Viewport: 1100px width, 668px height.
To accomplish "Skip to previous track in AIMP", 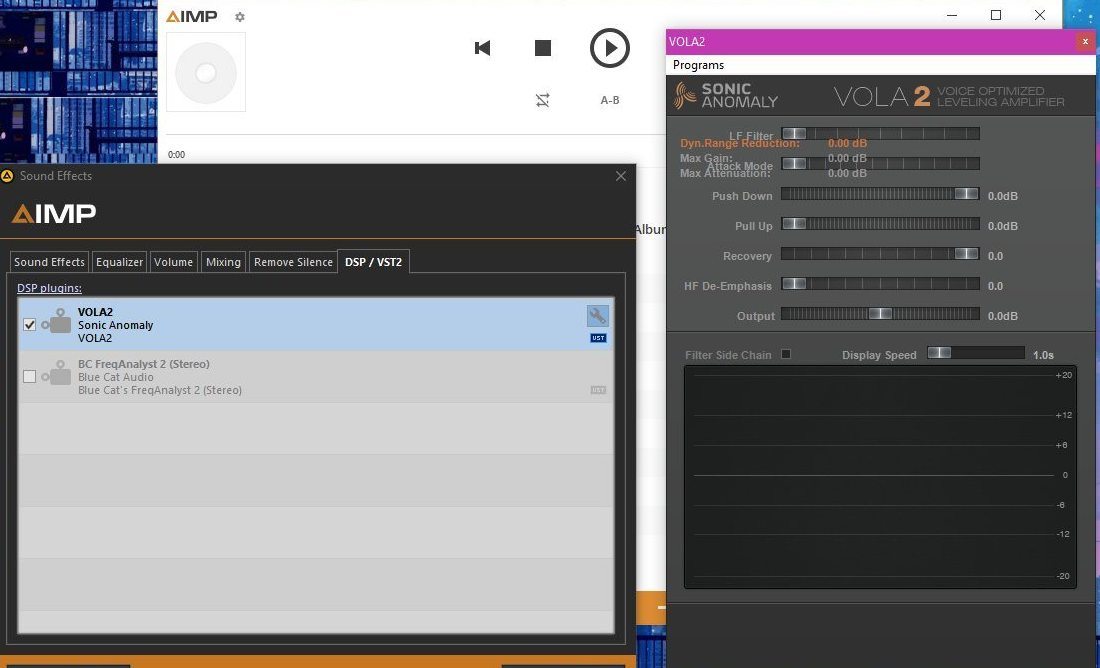I will pos(483,48).
